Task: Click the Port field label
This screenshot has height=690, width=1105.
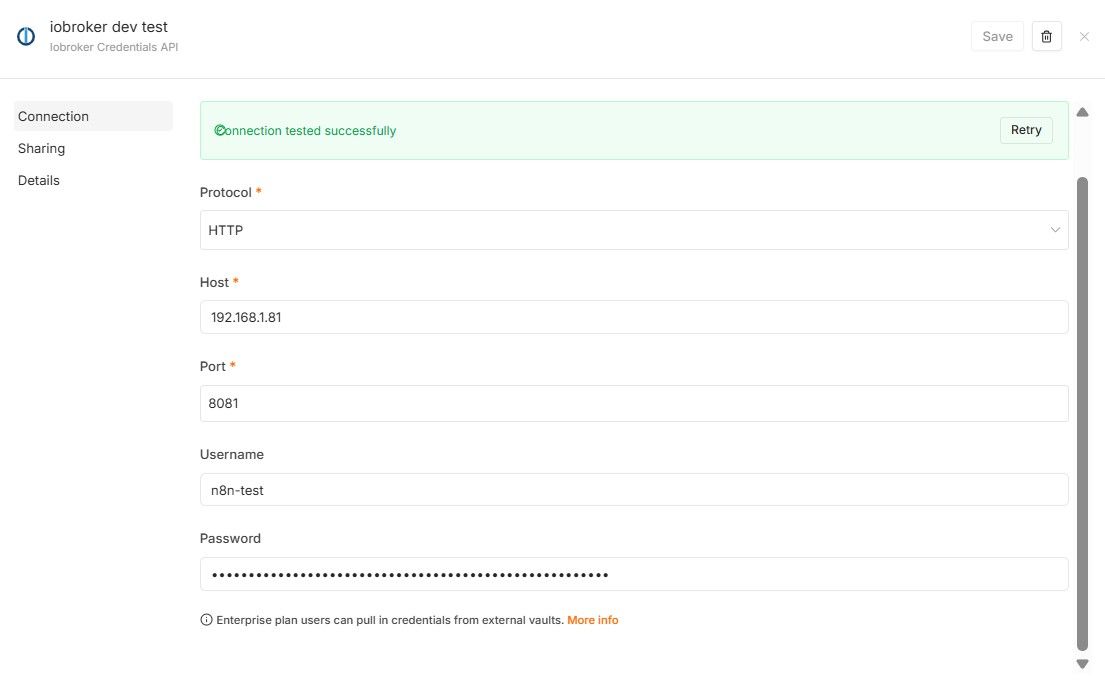Action: tap(213, 366)
